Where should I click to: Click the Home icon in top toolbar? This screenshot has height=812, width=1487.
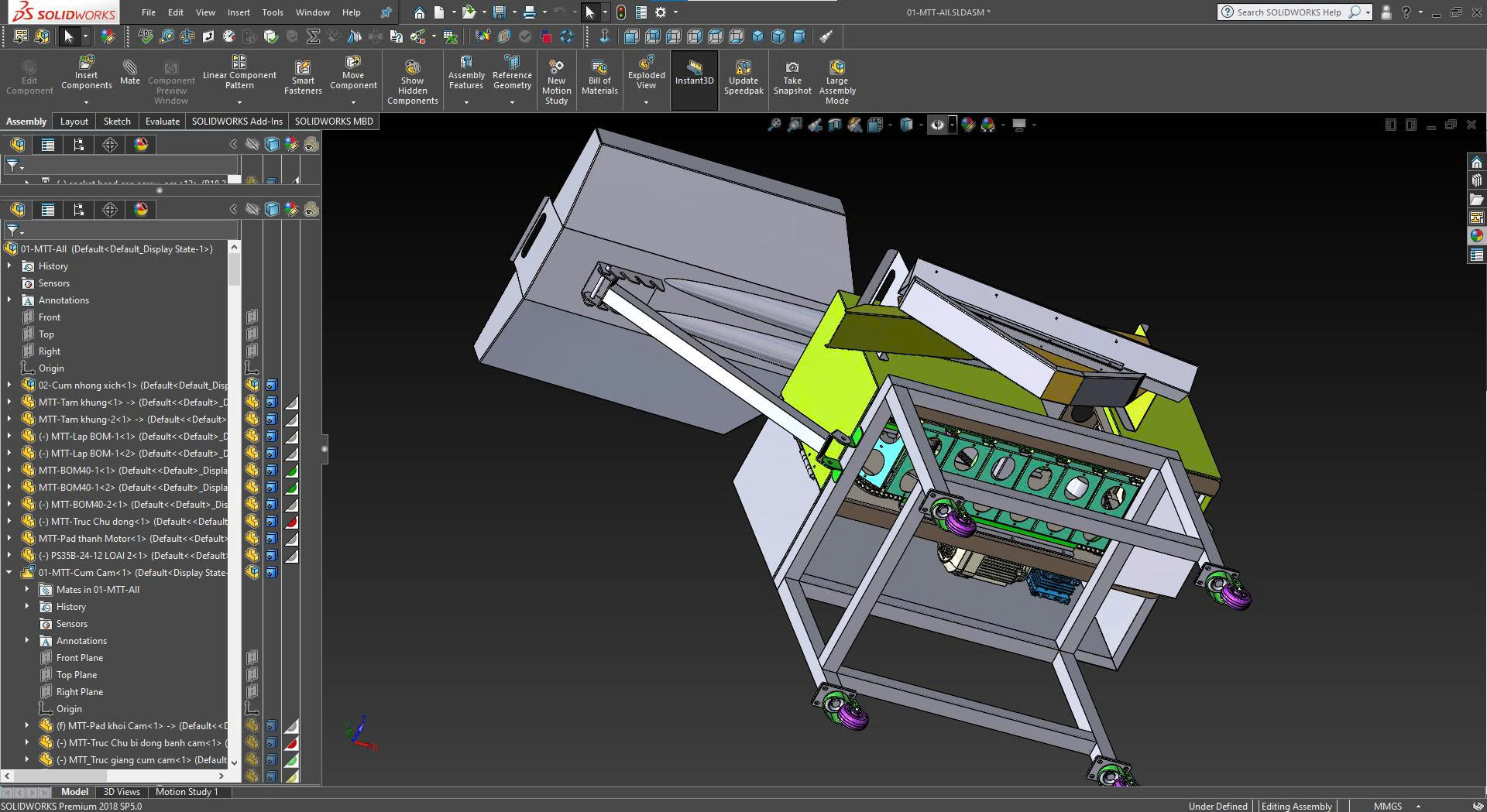click(419, 12)
